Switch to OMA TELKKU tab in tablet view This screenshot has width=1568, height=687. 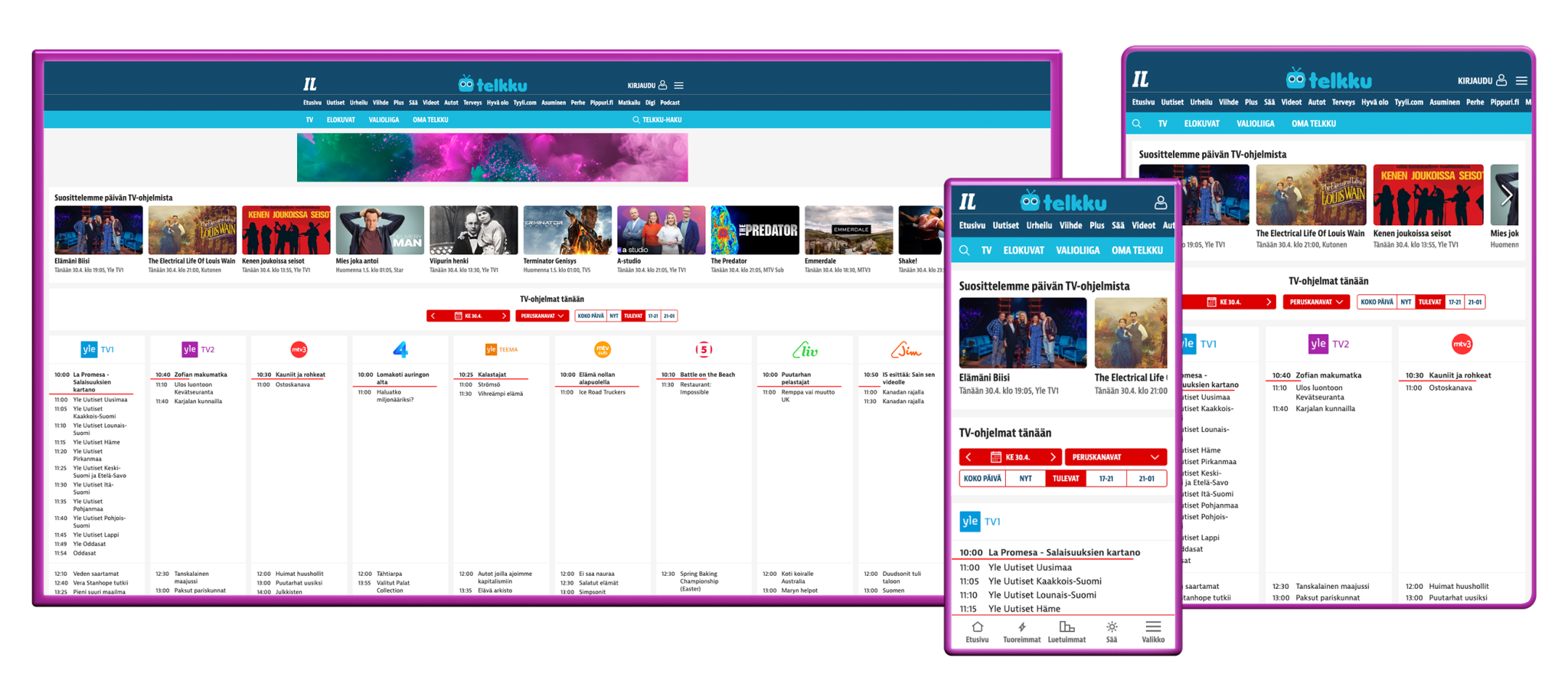tap(1313, 123)
